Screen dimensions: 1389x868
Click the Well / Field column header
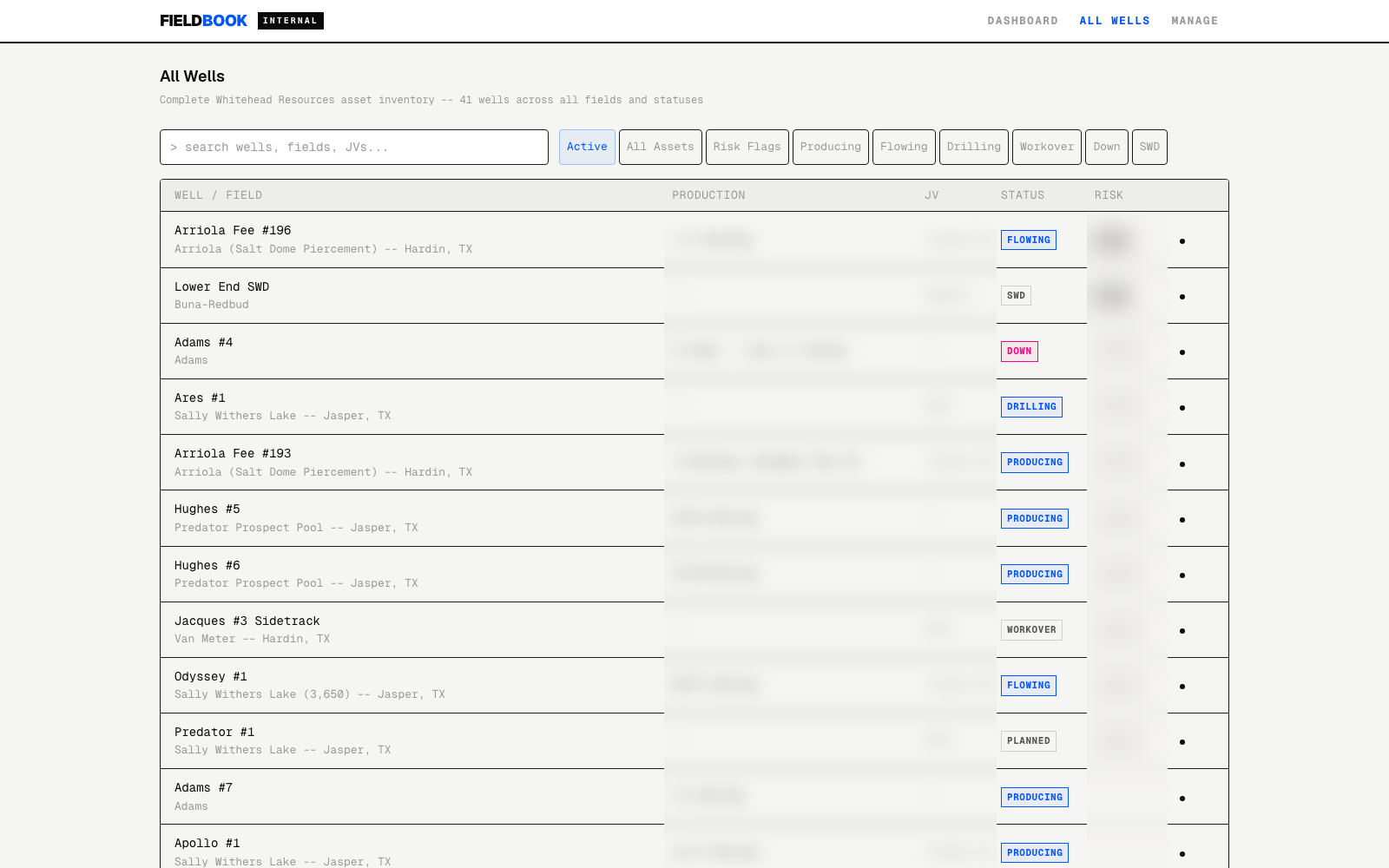pos(218,195)
